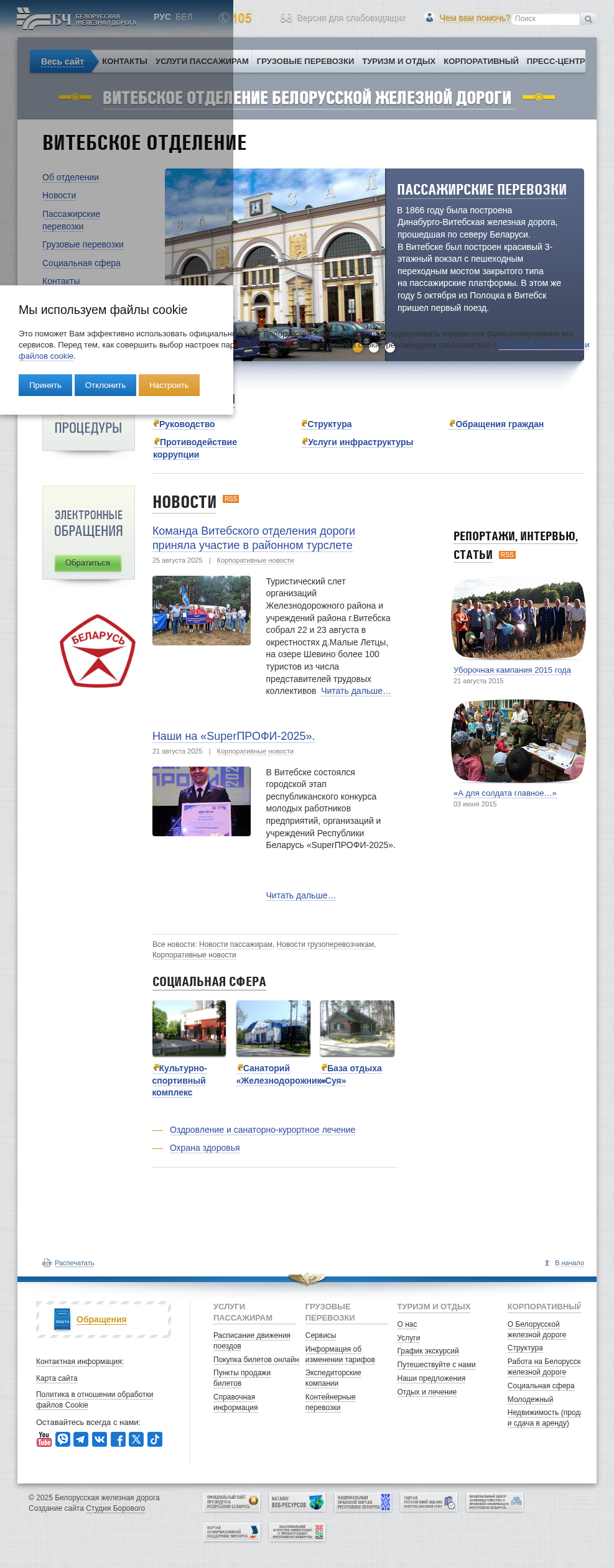Open the 'Грузовые перевозки' sidebar link

83,244
